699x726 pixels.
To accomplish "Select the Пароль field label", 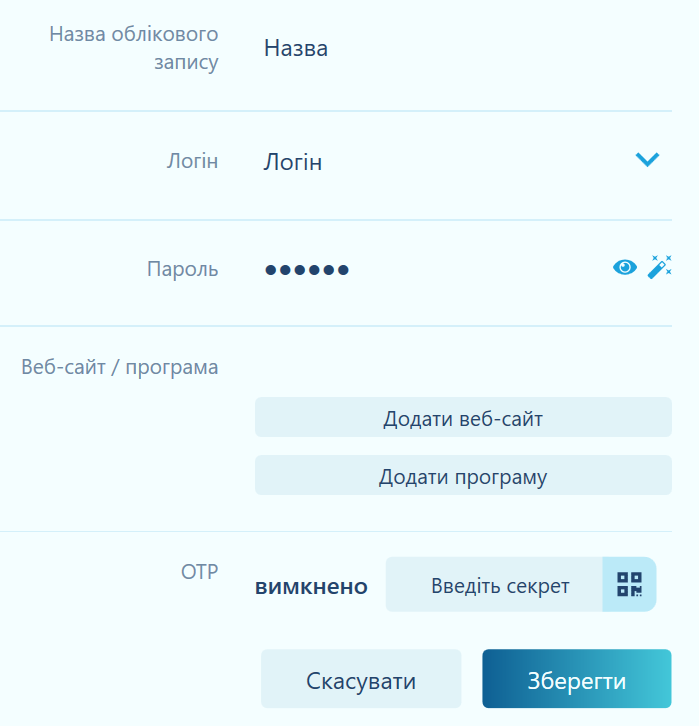I will tap(182, 268).
